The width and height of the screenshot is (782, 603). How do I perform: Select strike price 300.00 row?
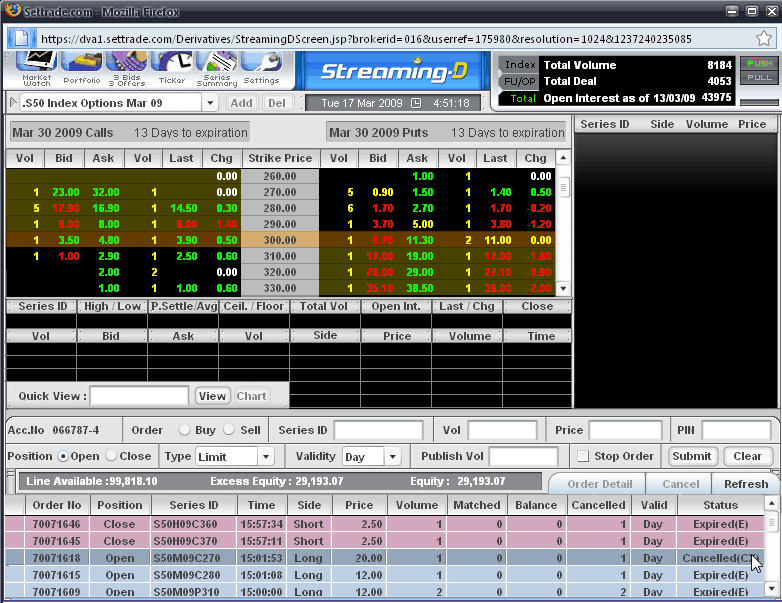280,240
